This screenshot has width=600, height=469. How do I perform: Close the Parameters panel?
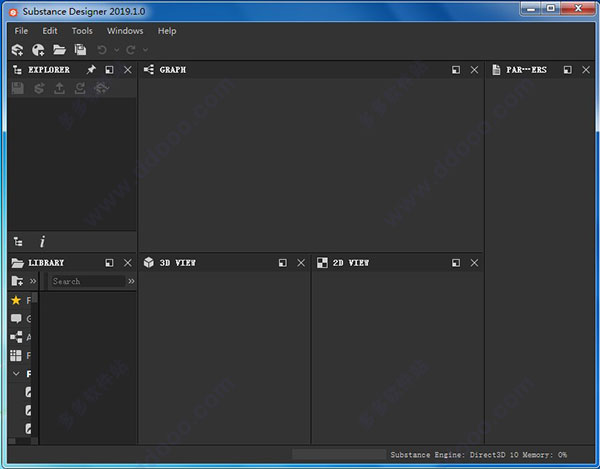click(586, 70)
